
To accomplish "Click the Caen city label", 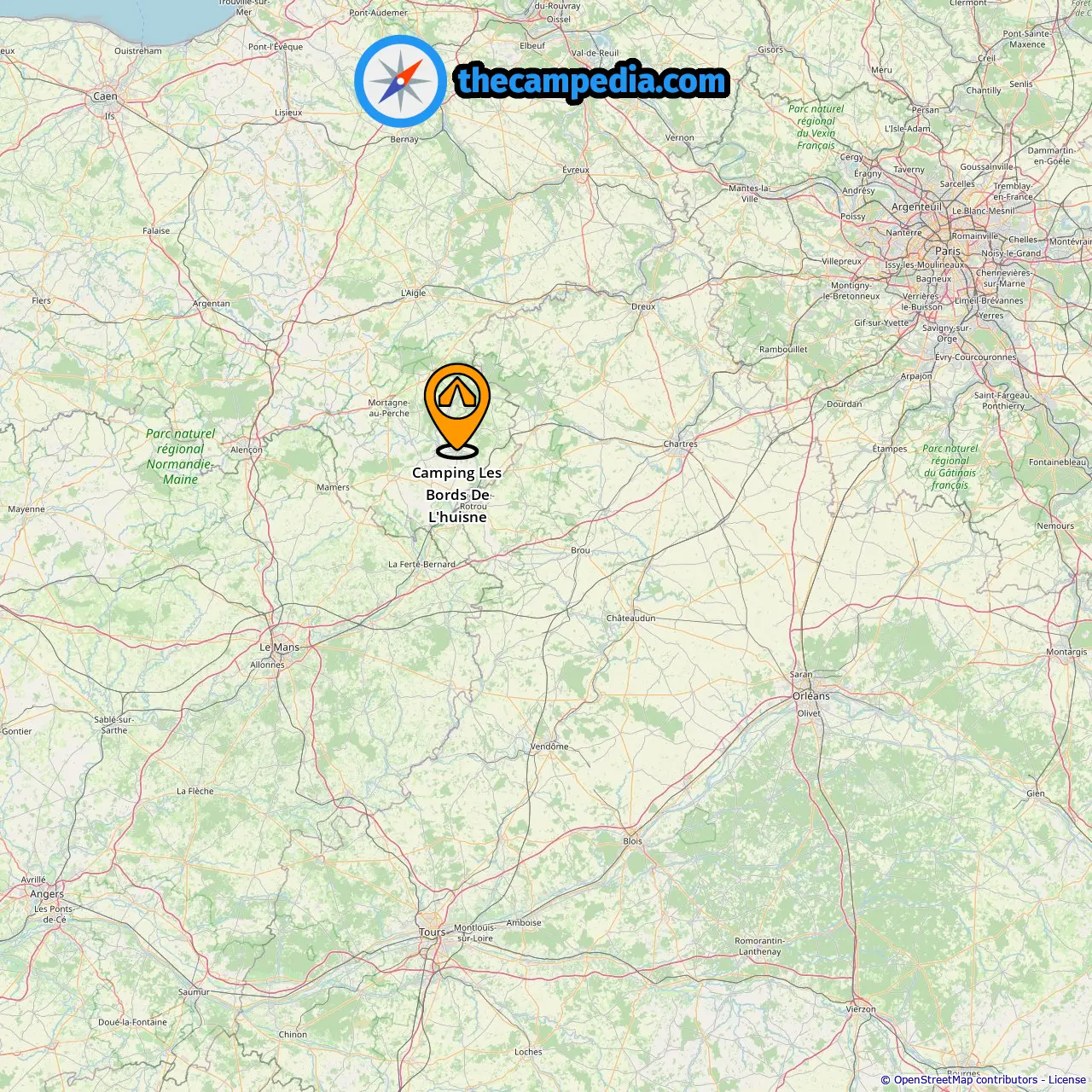I will (x=106, y=96).
